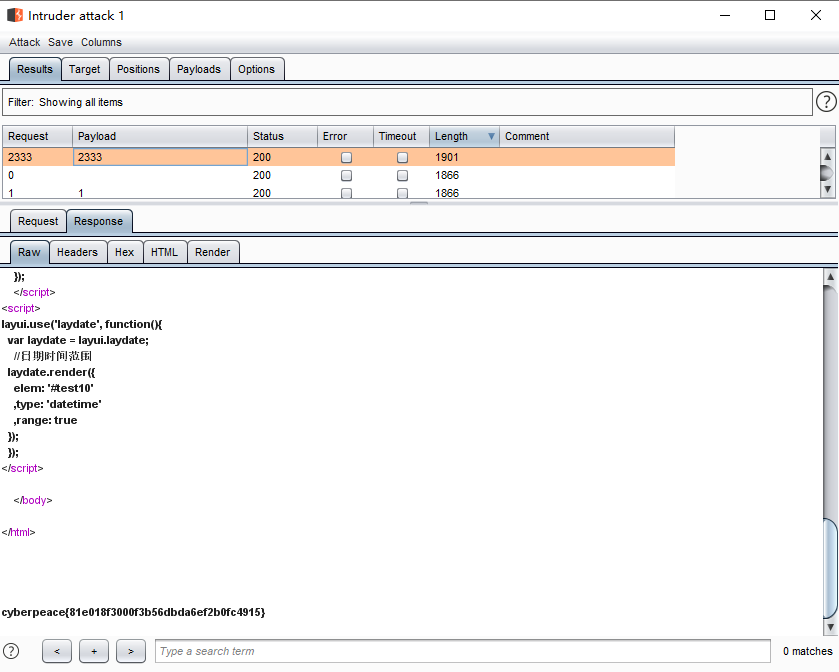839x672 pixels.
Task: Close the Intruder attack window
Action: pos(816,15)
